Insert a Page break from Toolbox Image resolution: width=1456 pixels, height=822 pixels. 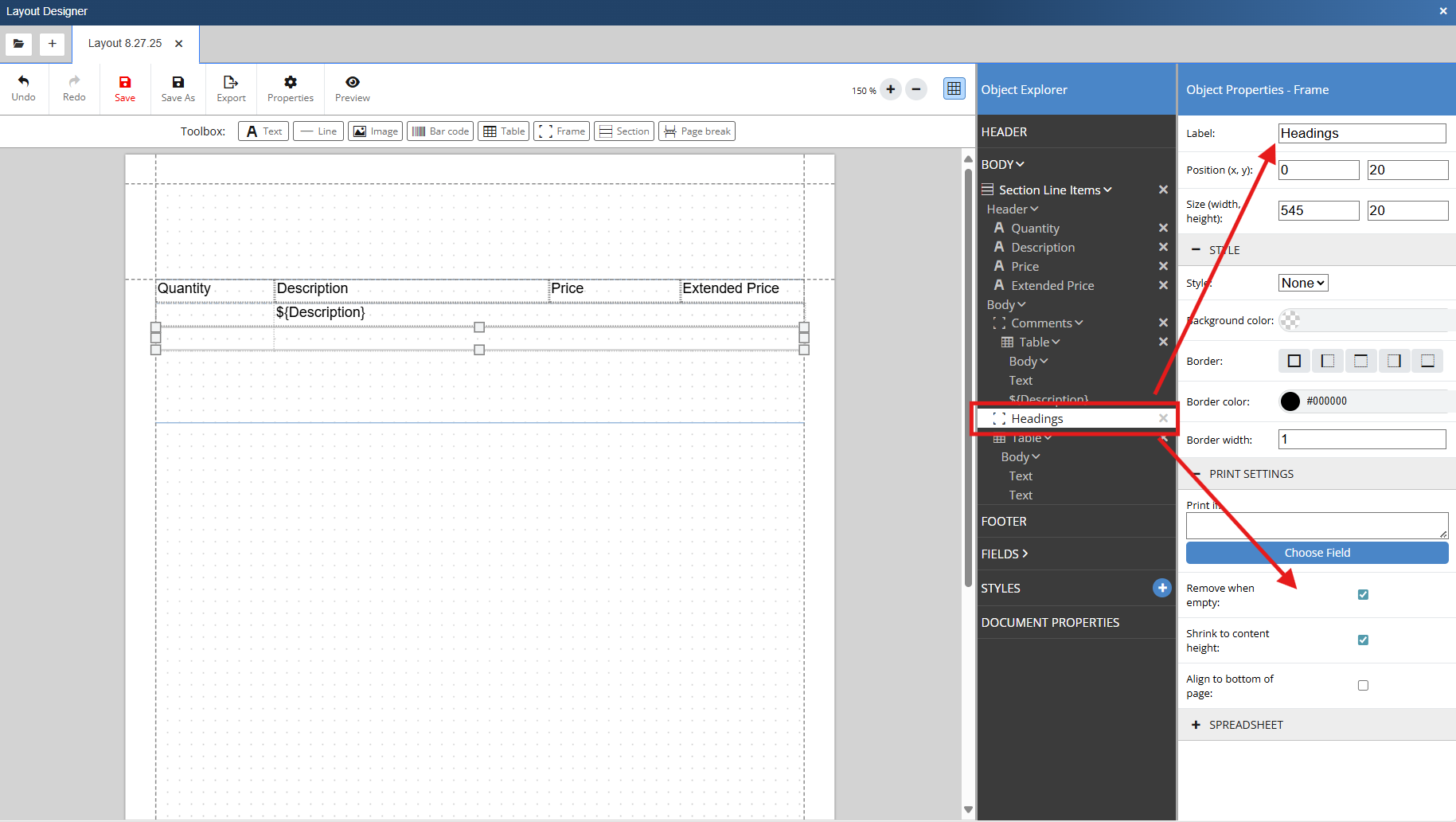coord(697,131)
